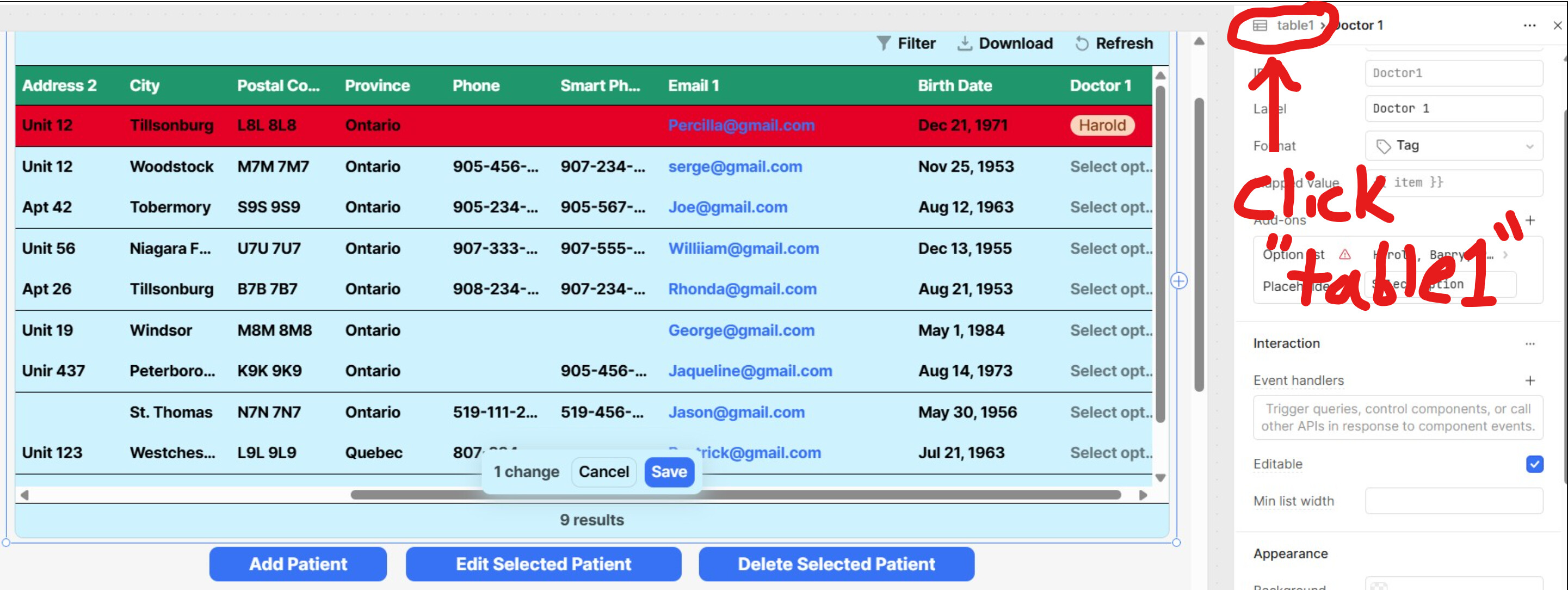Open the three-dot menu beside Doctor 1
Image resolution: width=1568 pixels, height=590 pixels.
tap(1529, 26)
